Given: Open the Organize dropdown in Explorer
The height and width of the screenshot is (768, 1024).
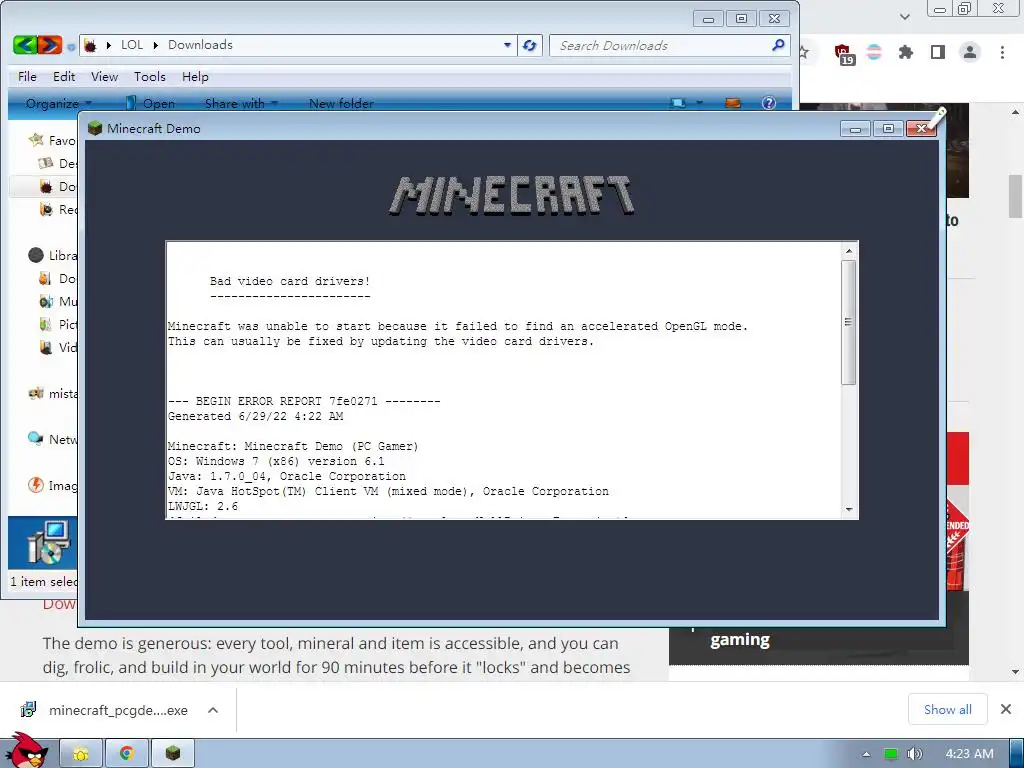Looking at the screenshot, I should pos(58,103).
